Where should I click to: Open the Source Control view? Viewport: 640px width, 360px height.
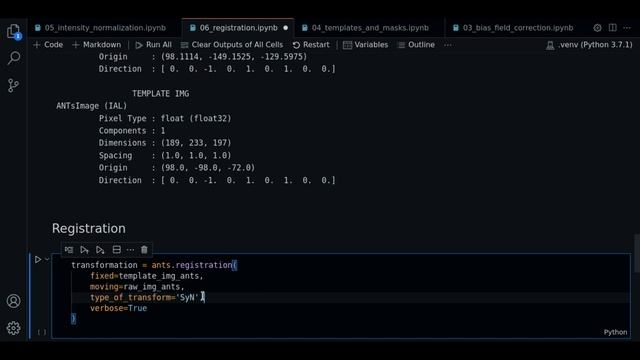click(13, 85)
